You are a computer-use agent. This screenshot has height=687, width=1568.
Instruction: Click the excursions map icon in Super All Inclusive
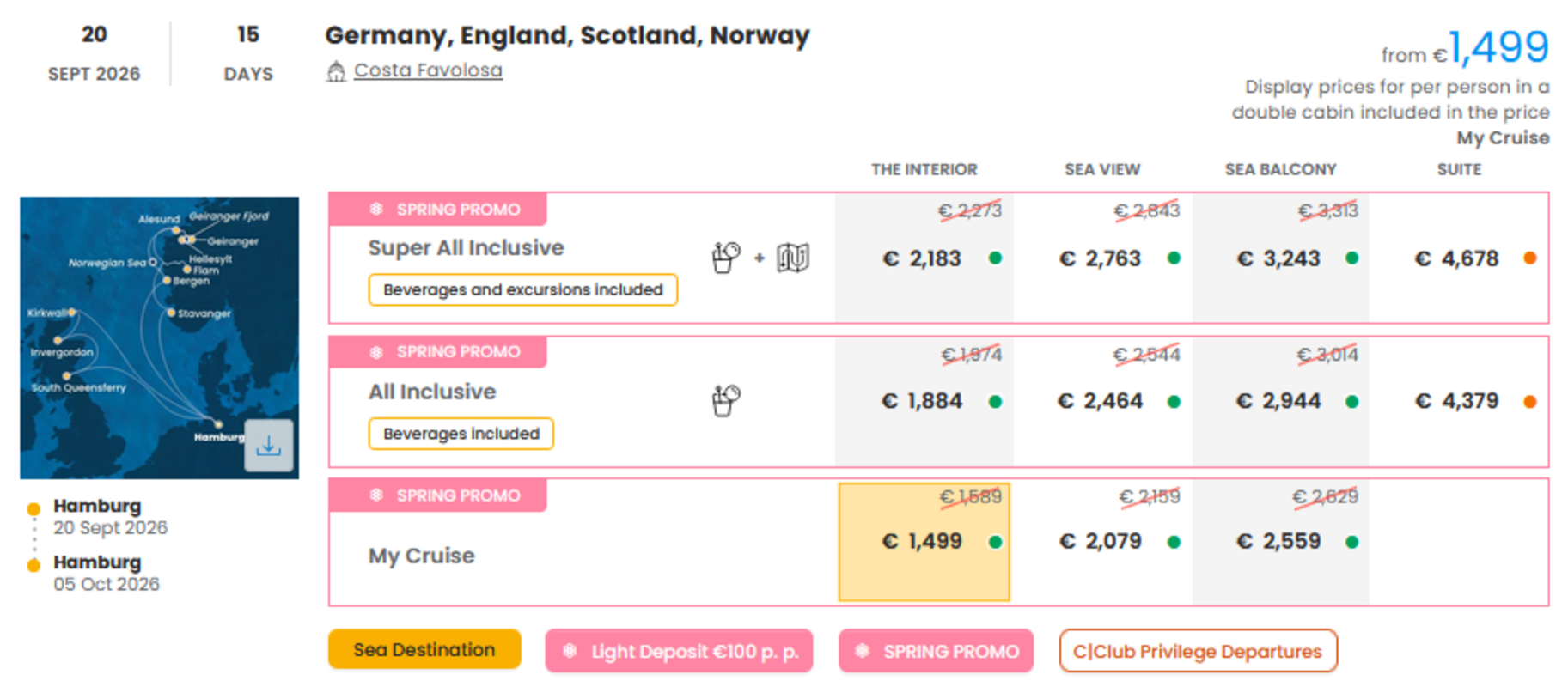(x=792, y=257)
